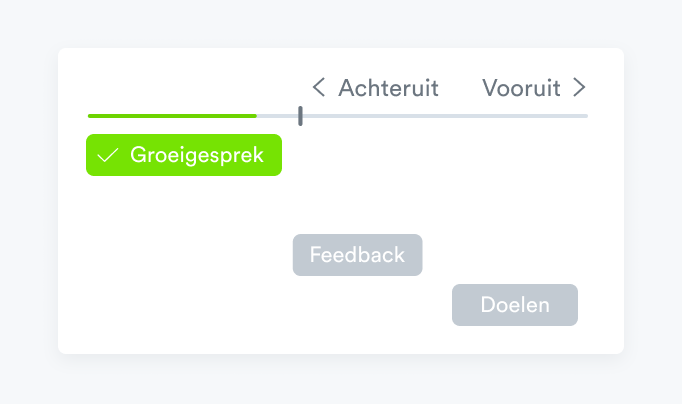Image resolution: width=682 pixels, height=404 pixels.
Task: Click the gray gap between green bar and marker
Action: tap(278, 116)
